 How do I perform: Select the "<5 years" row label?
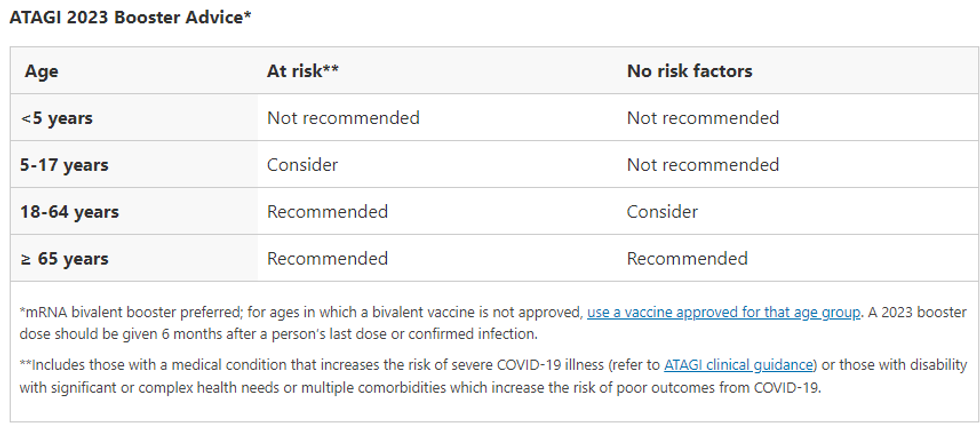coord(56,118)
